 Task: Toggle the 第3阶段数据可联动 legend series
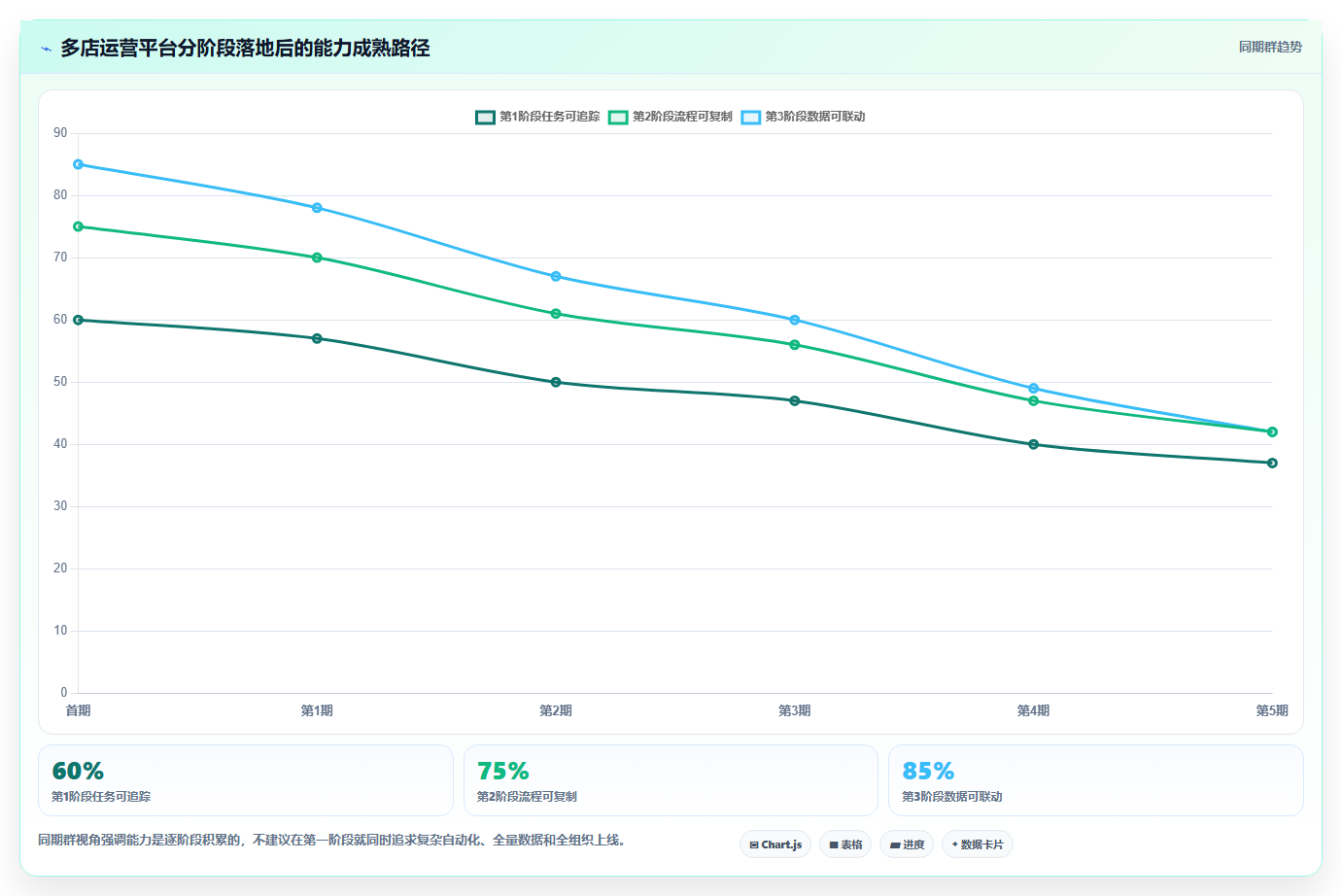click(x=804, y=117)
